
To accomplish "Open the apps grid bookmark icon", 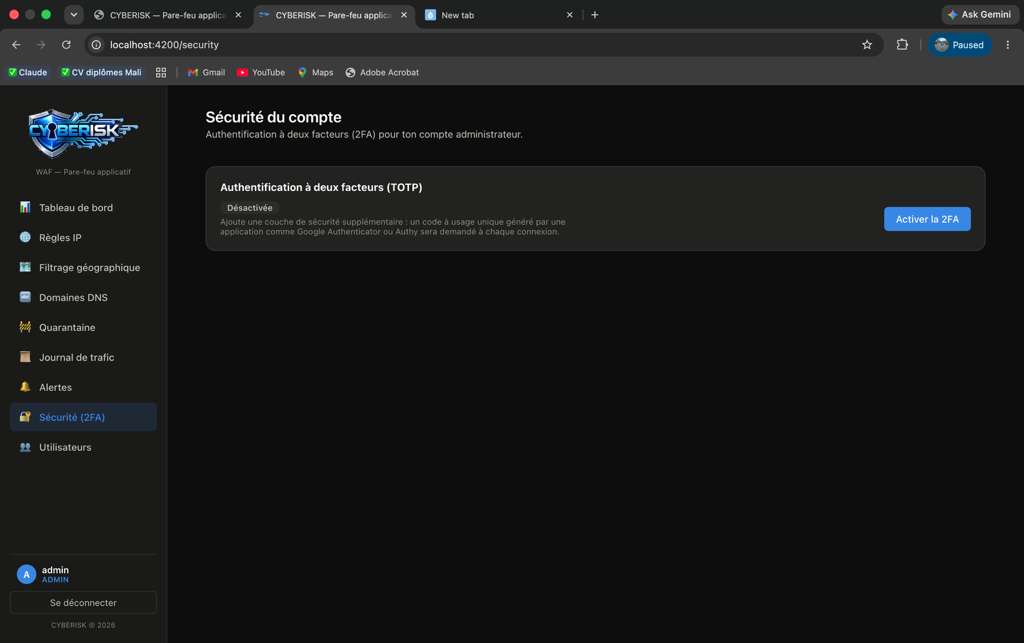I will [x=161, y=72].
